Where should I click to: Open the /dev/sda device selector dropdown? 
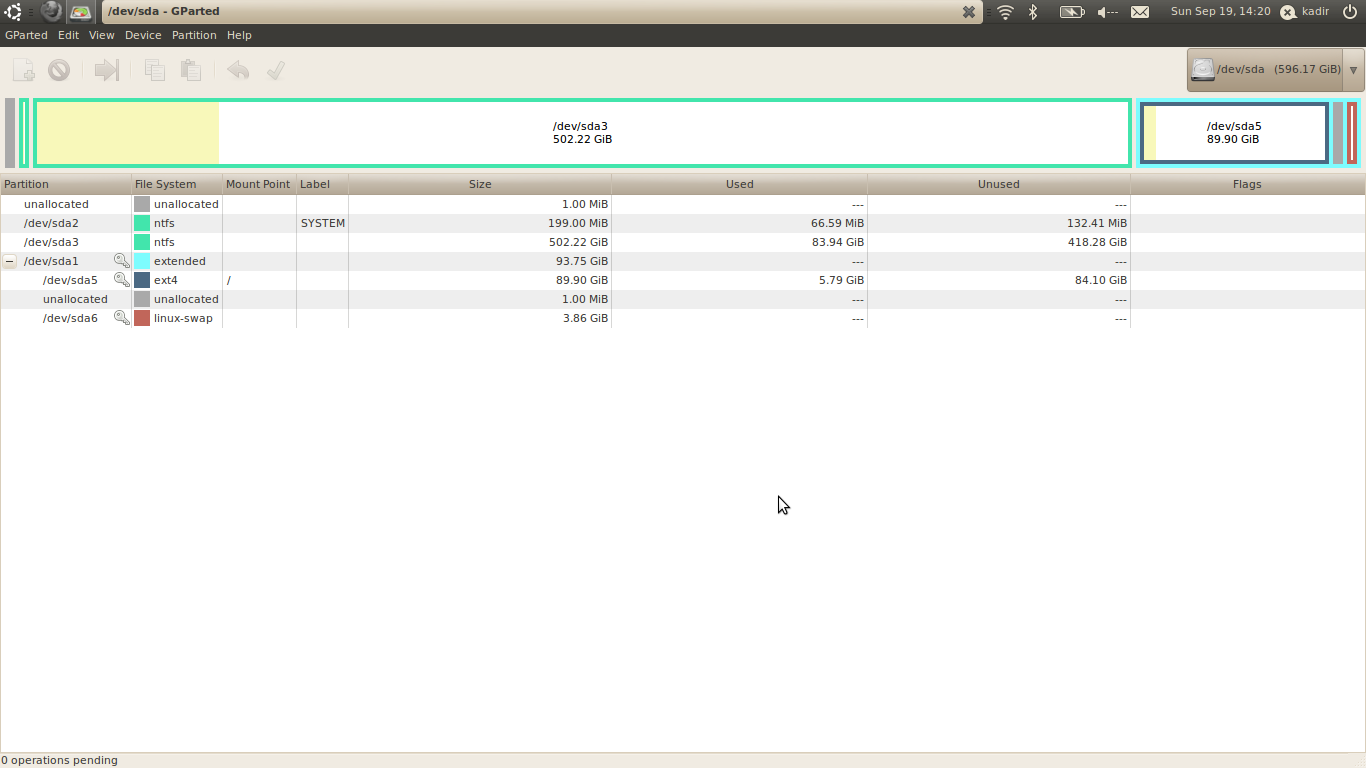click(1275, 70)
